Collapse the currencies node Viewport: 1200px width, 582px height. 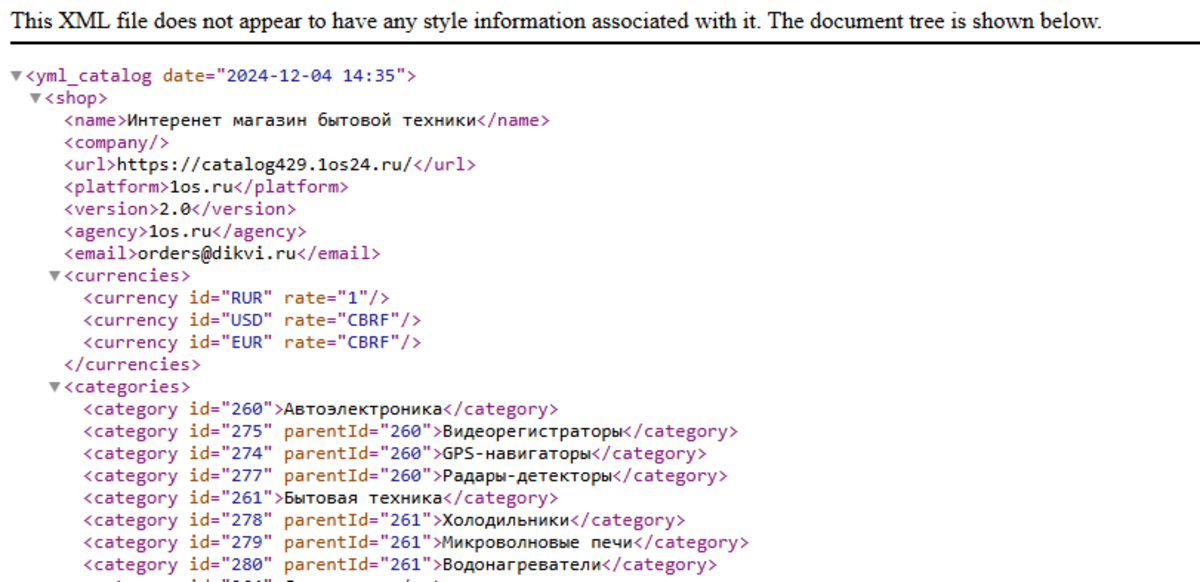tap(55, 276)
